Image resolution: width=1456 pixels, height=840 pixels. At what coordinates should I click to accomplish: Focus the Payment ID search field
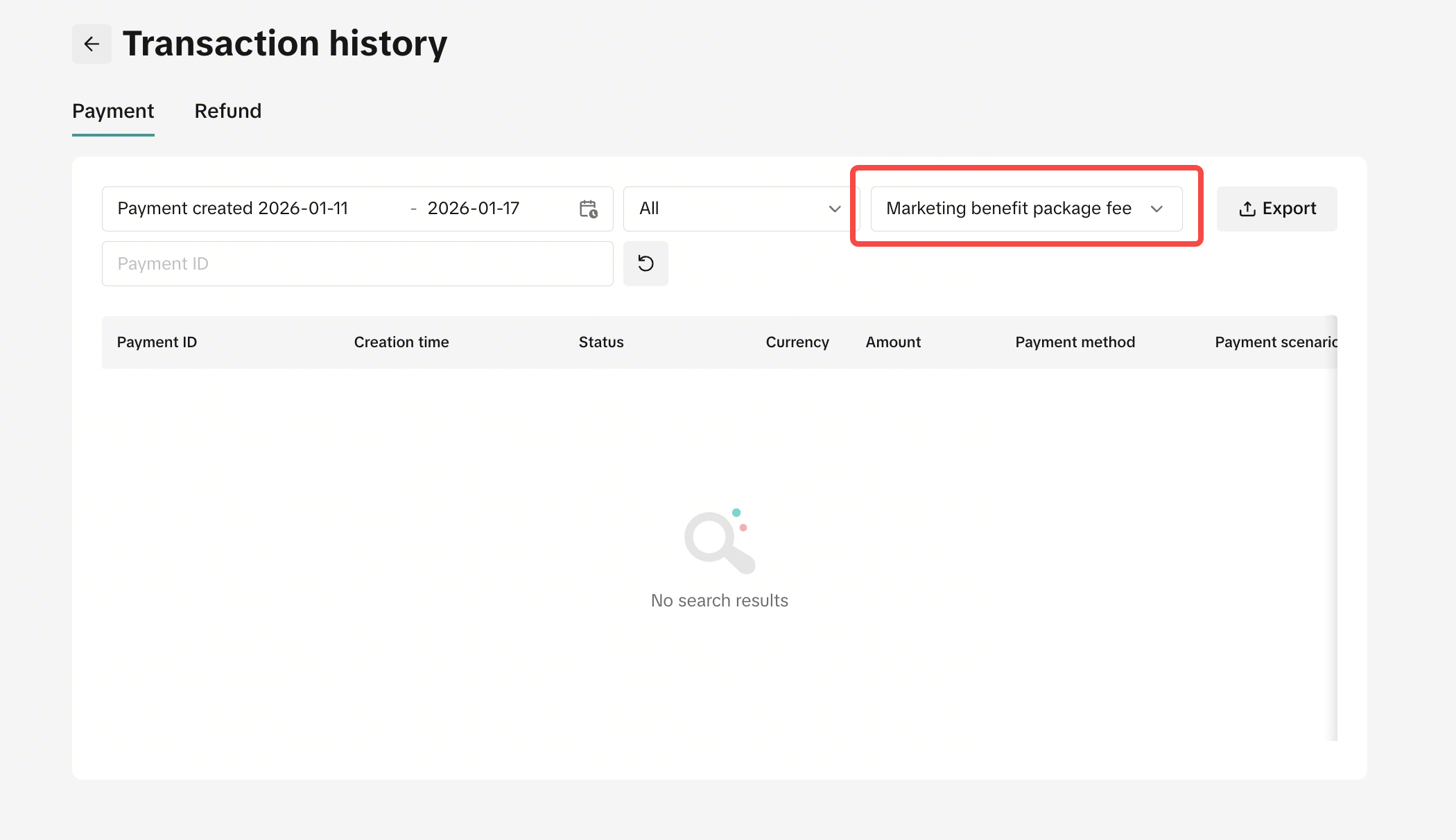pyautogui.click(x=357, y=263)
